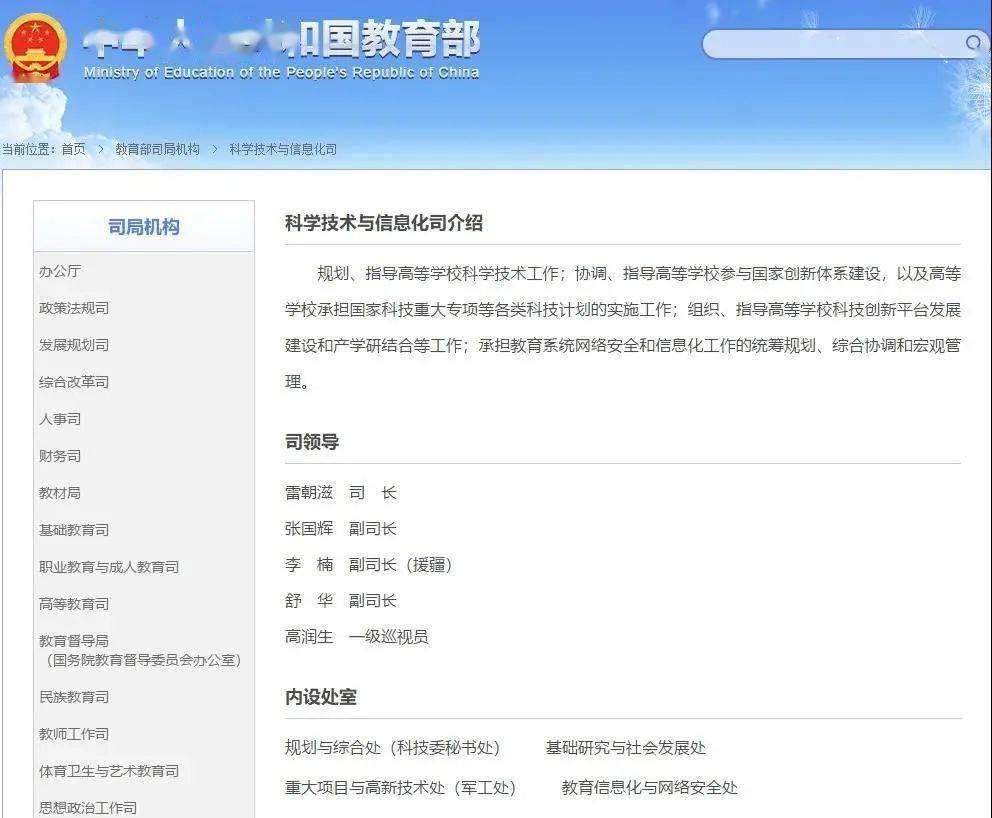Open 教育督导局 sidebar entry

tap(74, 641)
